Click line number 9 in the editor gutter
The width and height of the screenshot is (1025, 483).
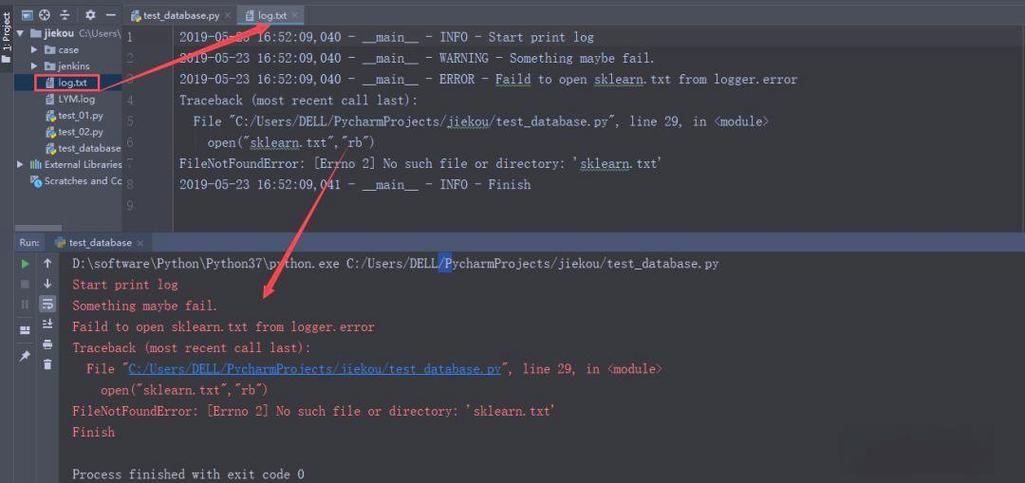tap(130, 206)
